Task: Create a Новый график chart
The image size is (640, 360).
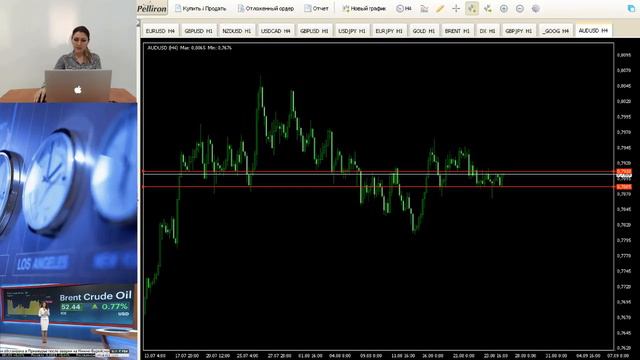Action: click(364, 8)
